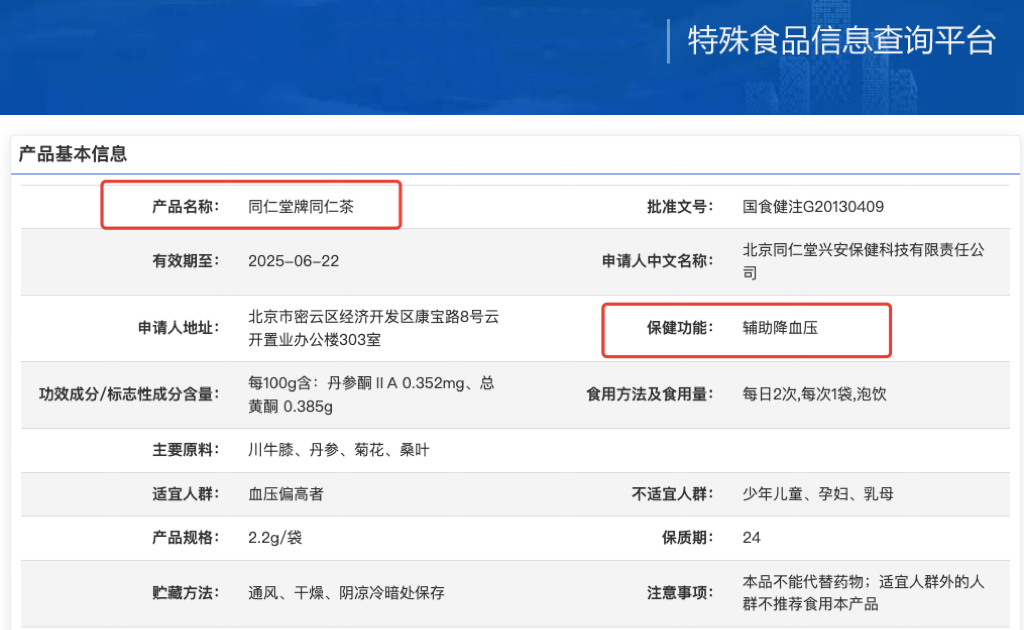This screenshot has width=1024, height=630.
Task: Click the 贮藏方法 label
Action: [185, 593]
